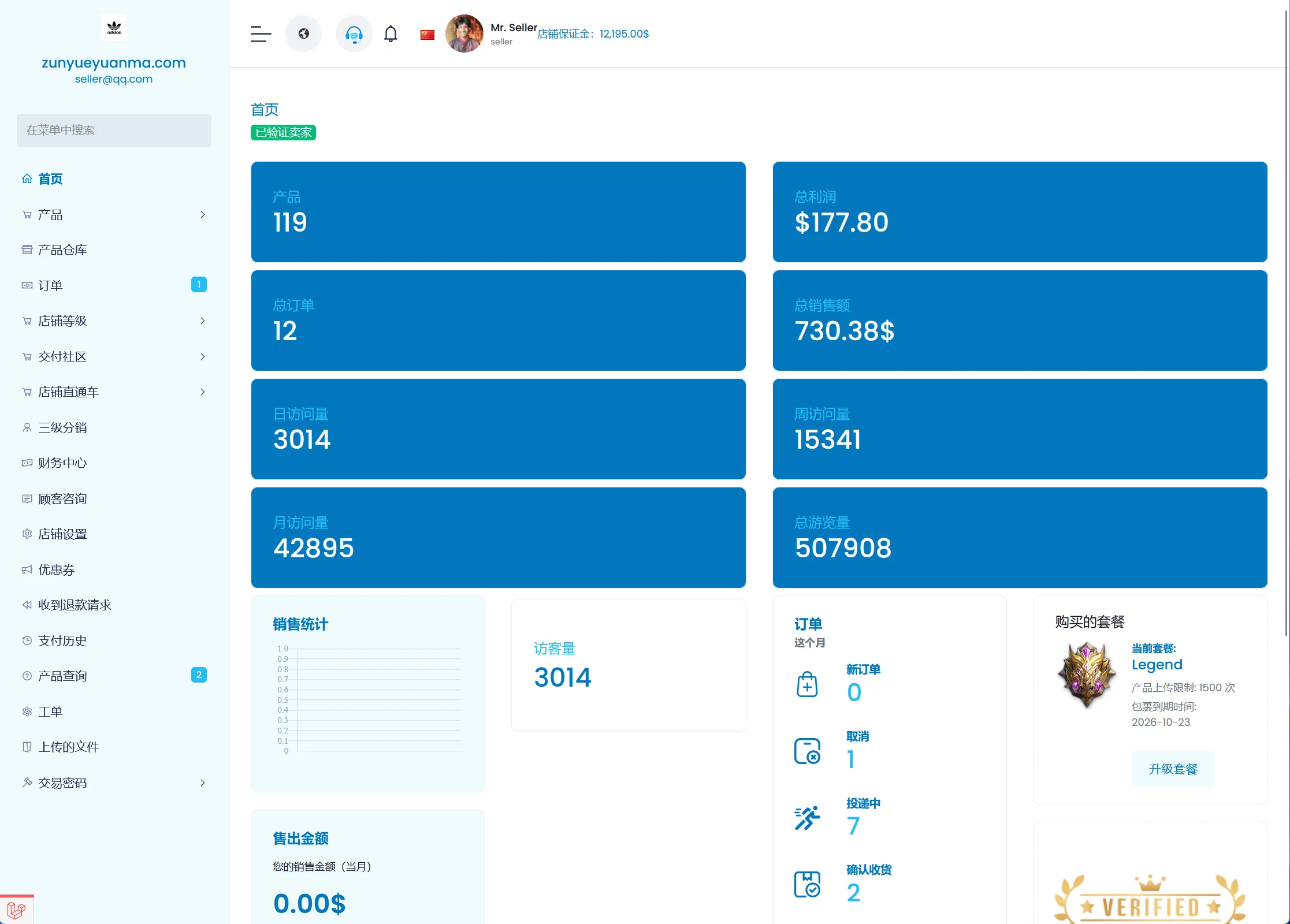Click the cancelled orders icon
Viewport: 1290px width, 924px height.
click(x=806, y=751)
